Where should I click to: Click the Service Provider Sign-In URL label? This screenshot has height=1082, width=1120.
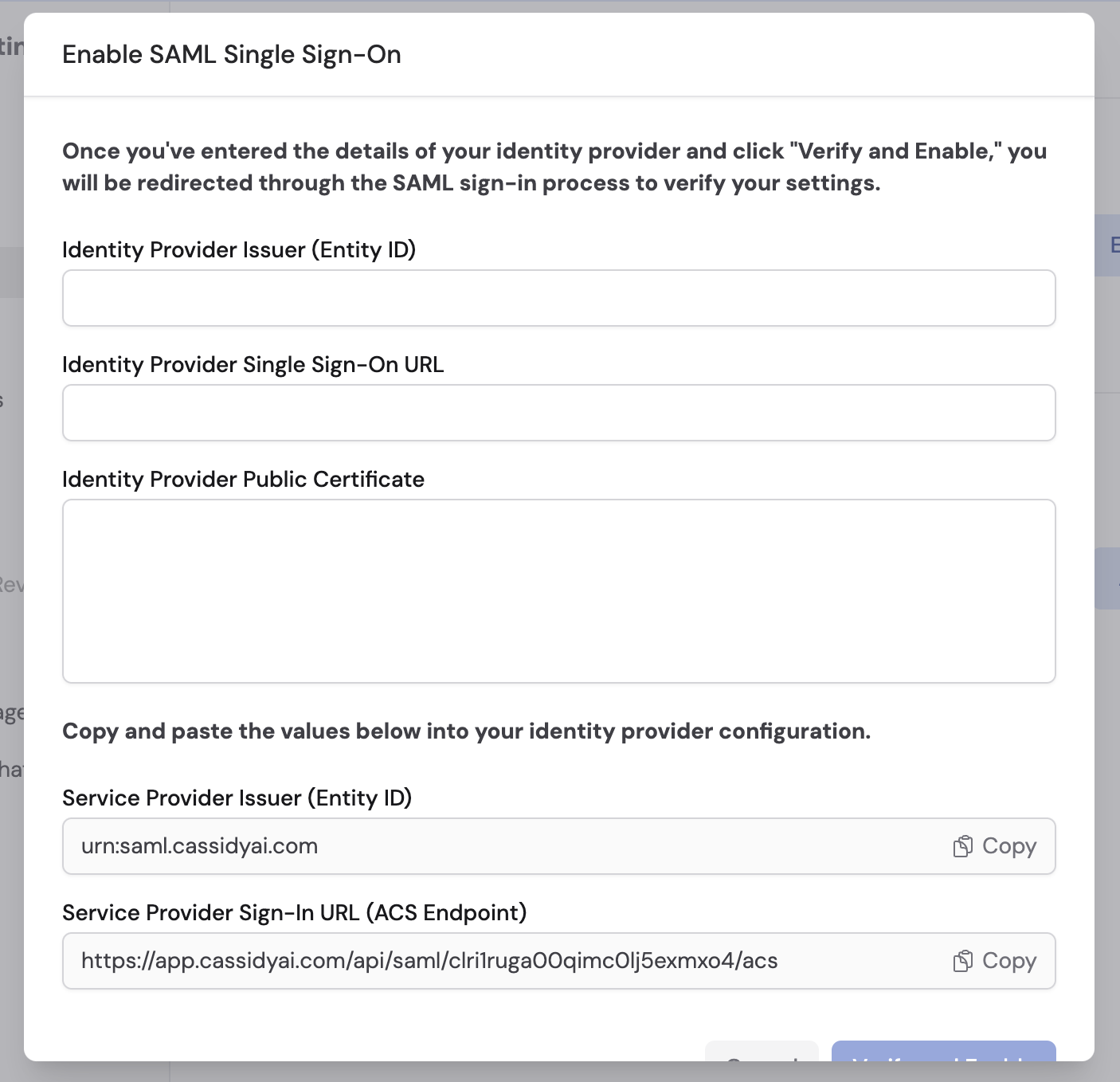(x=296, y=912)
